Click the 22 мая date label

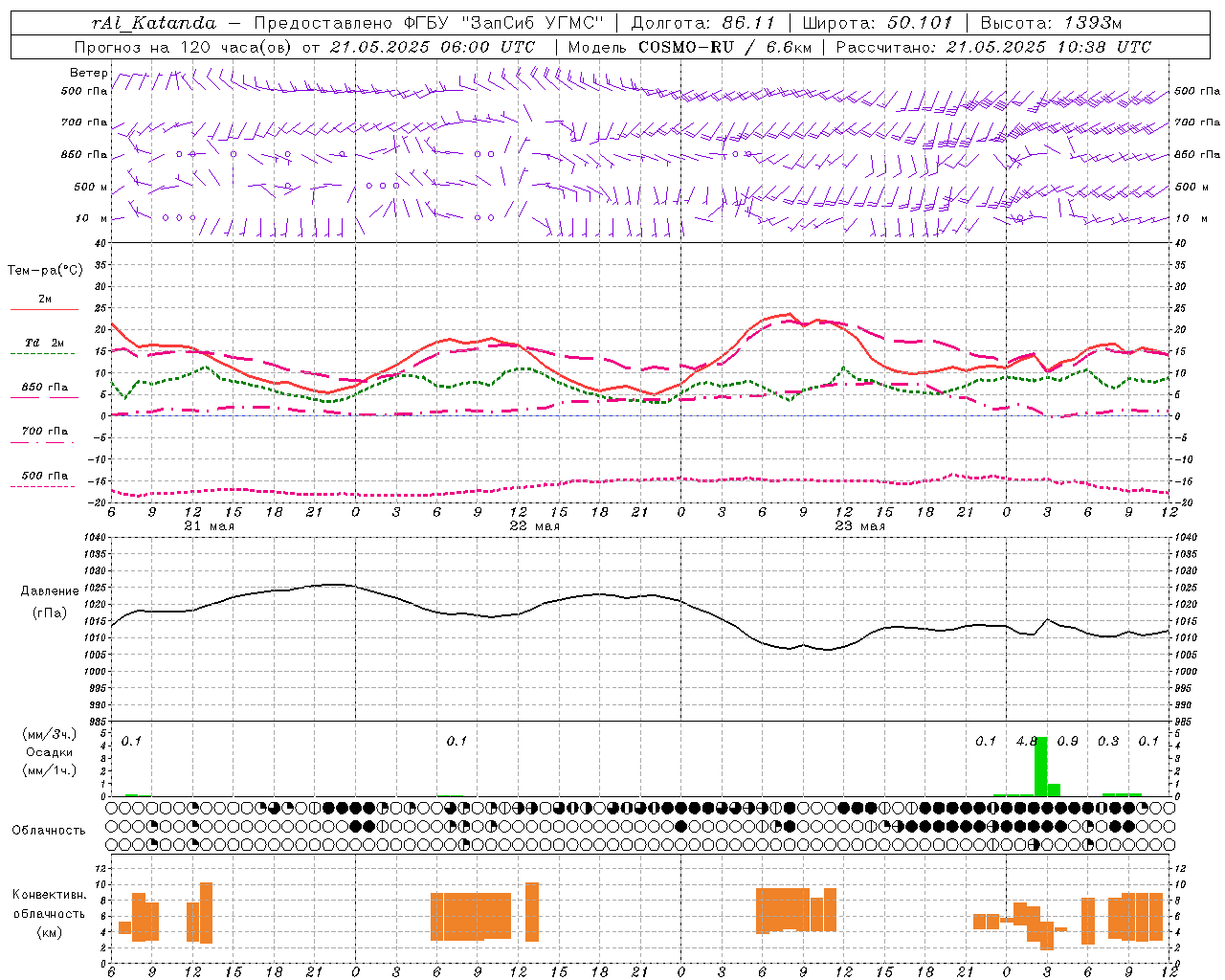coord(534,526)
